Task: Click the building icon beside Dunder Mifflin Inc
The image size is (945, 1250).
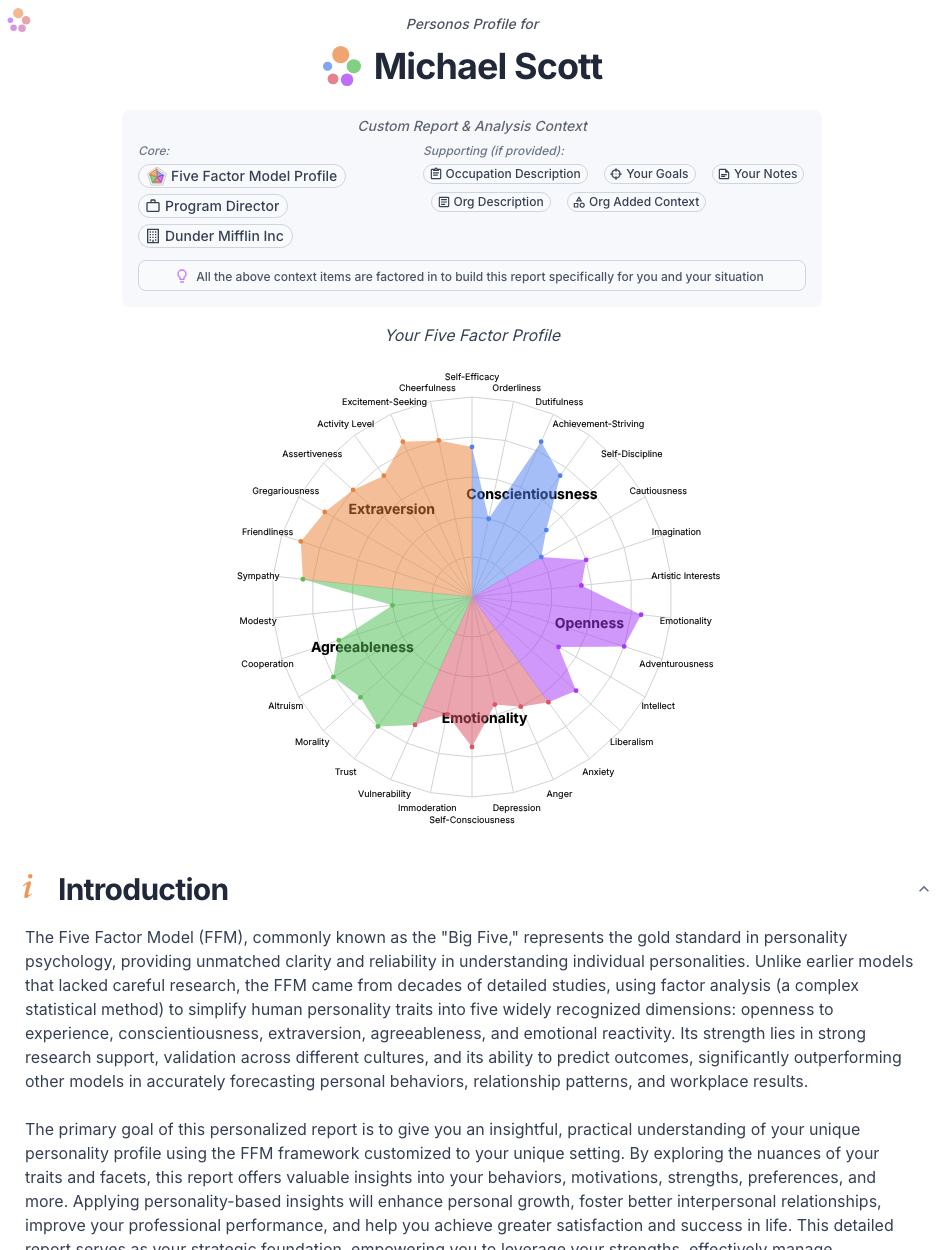Action: click(x=153, y=236)
